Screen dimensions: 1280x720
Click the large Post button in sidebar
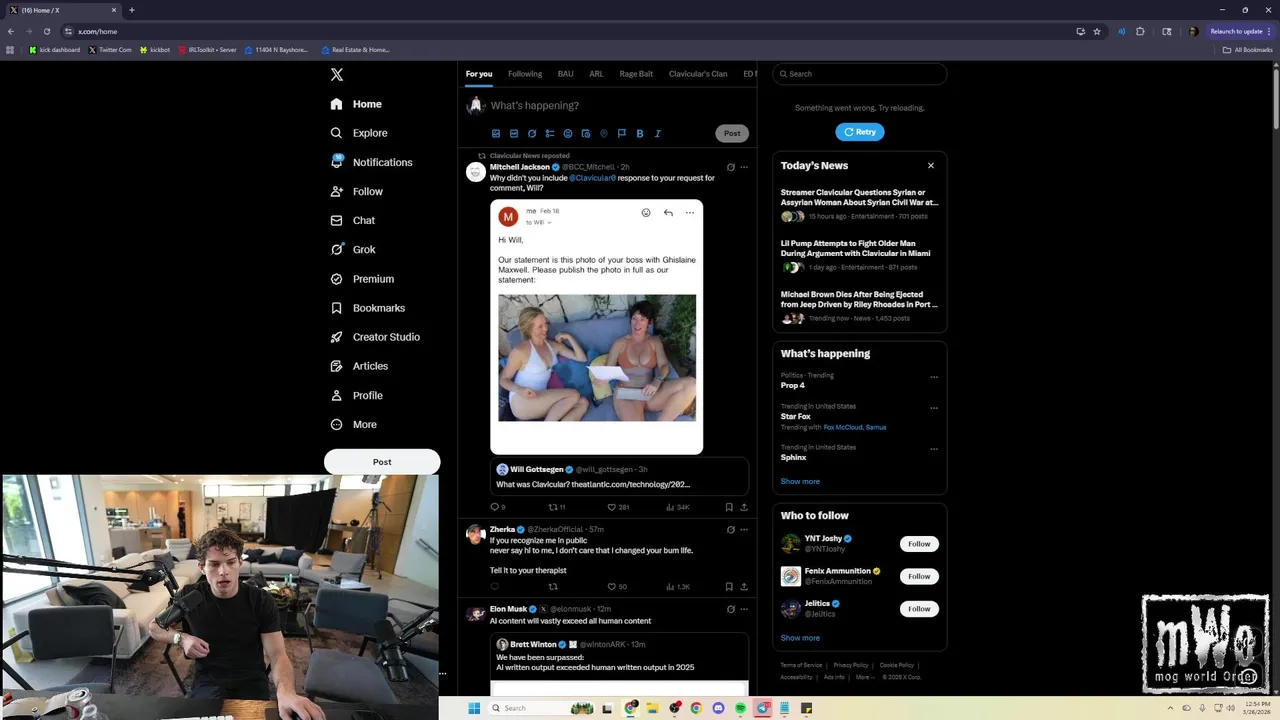[382, 462]
